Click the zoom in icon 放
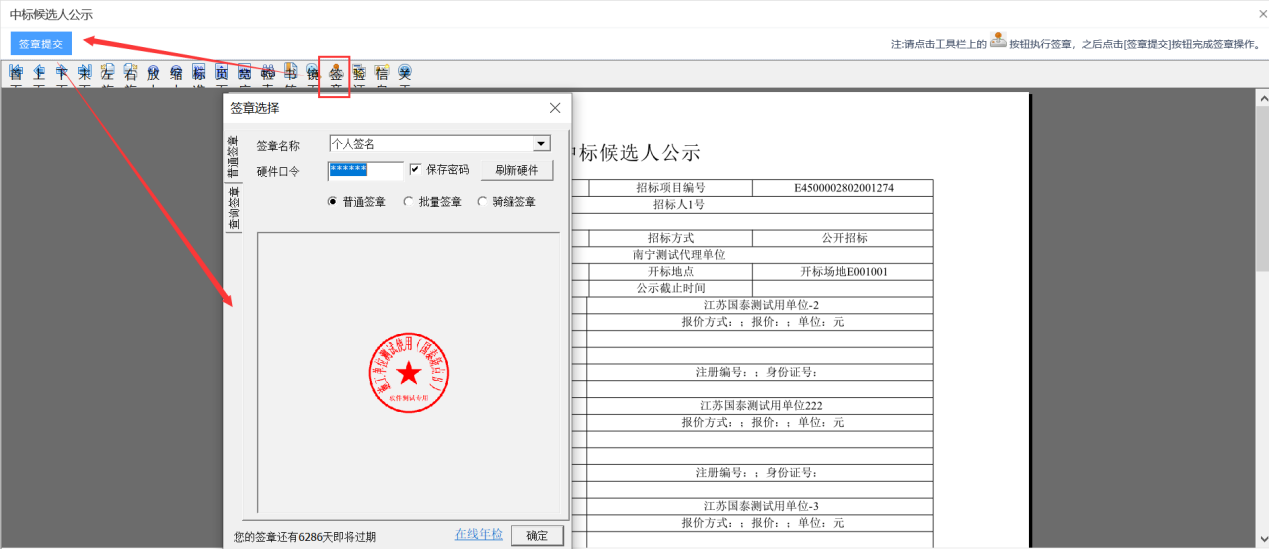The image size is (1269, 549). (153, 73)
